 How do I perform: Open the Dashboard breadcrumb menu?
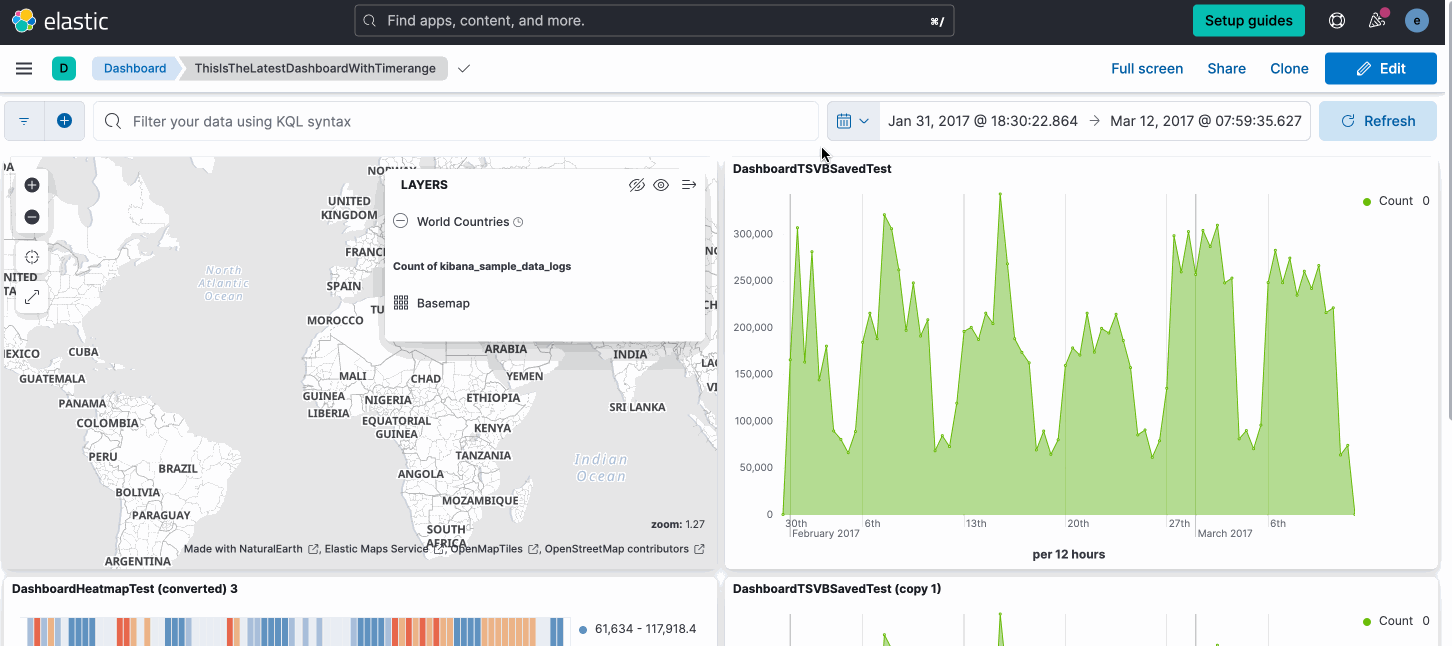point(134,68)
